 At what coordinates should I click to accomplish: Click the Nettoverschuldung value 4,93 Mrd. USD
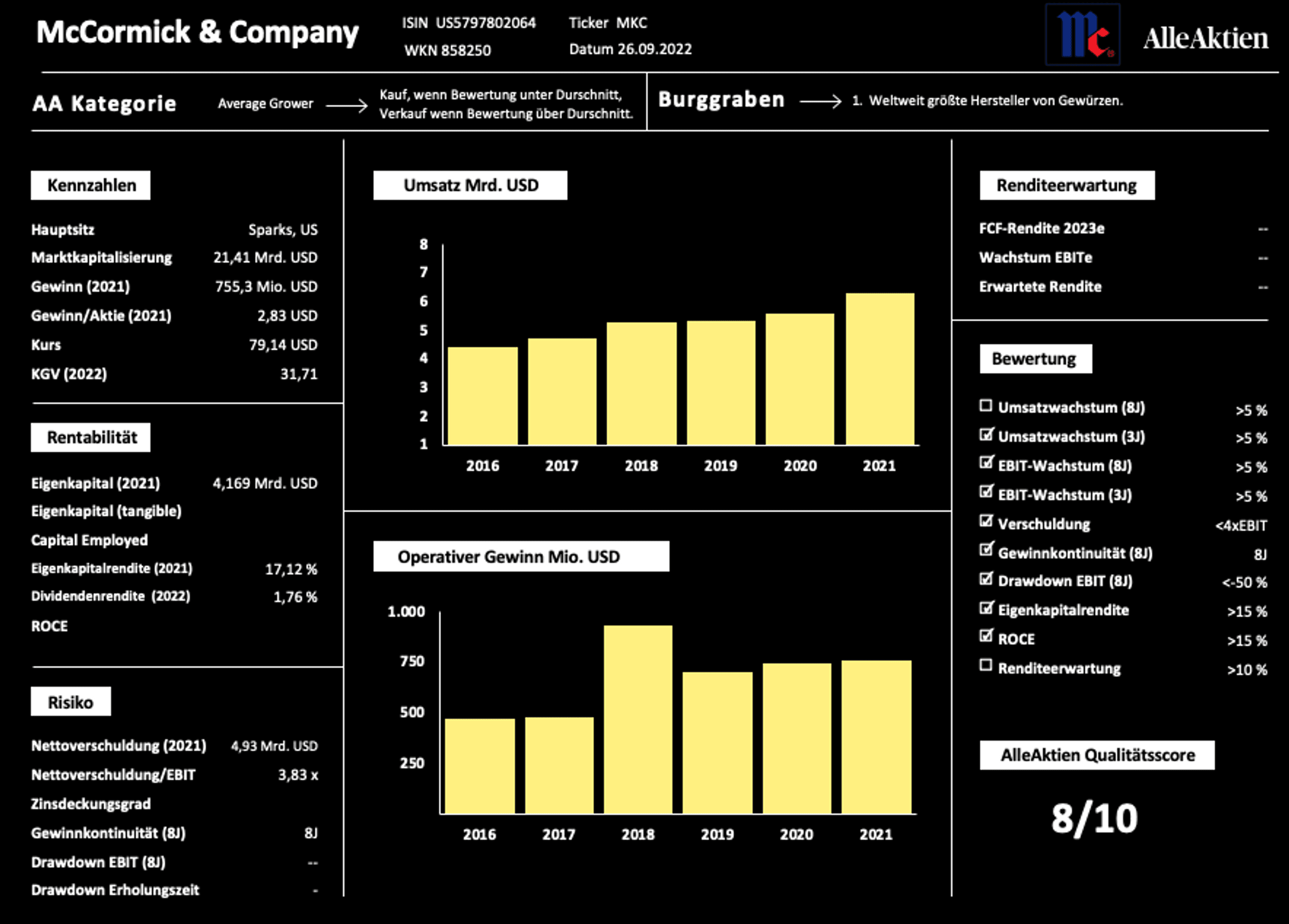[274, 746]
